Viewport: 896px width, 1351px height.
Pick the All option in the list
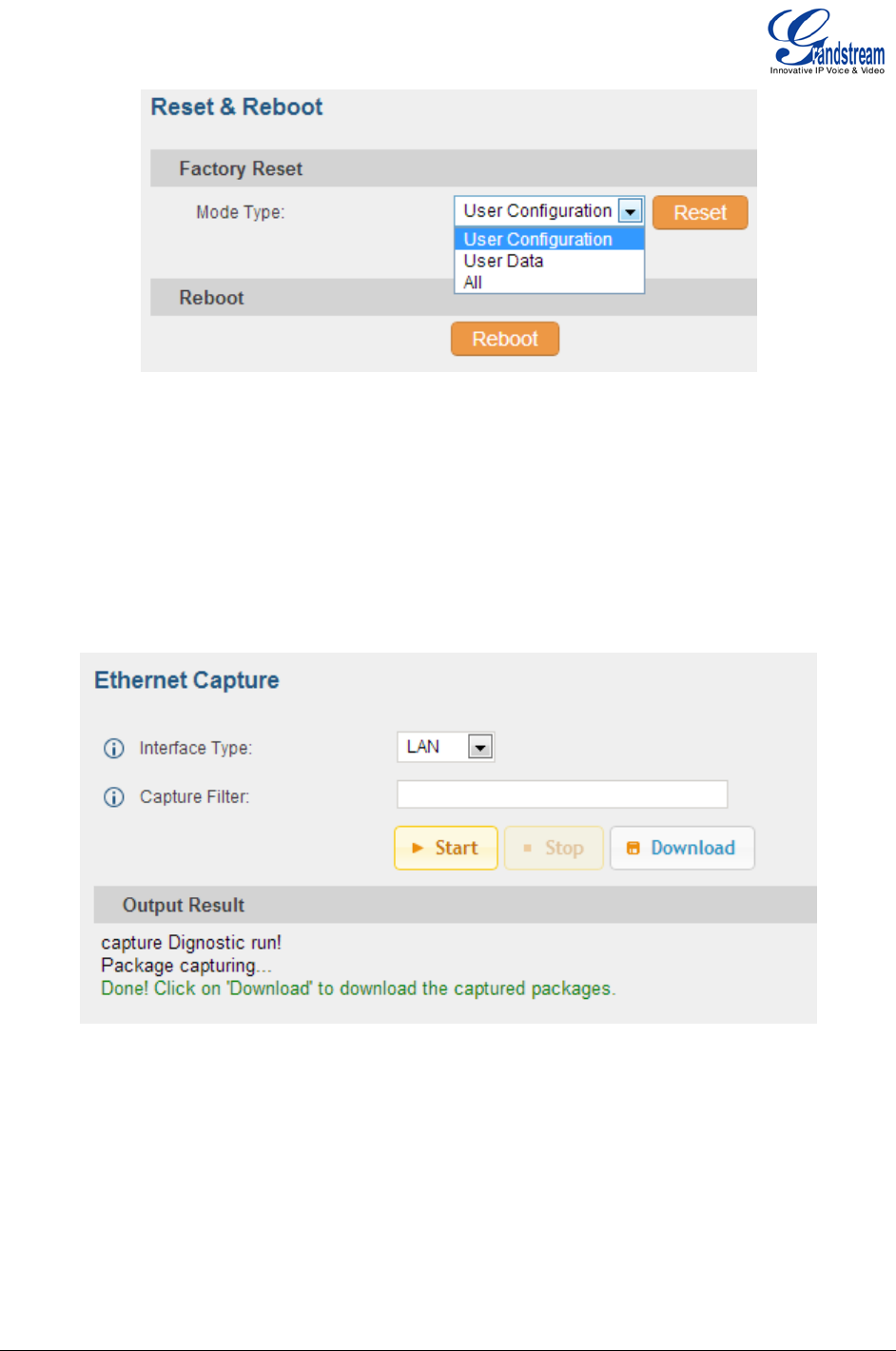point(474,283)
